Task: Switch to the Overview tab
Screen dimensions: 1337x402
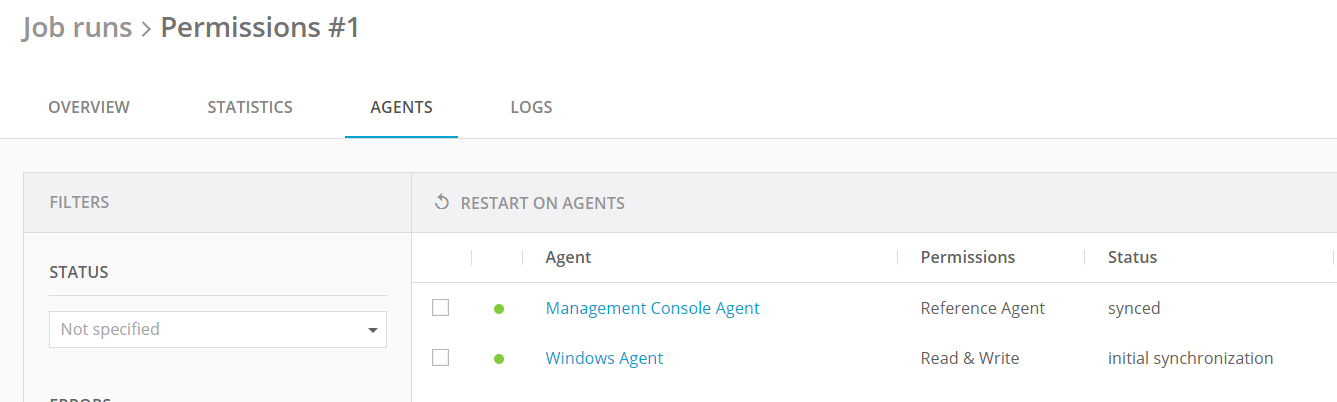Action: 89,107
